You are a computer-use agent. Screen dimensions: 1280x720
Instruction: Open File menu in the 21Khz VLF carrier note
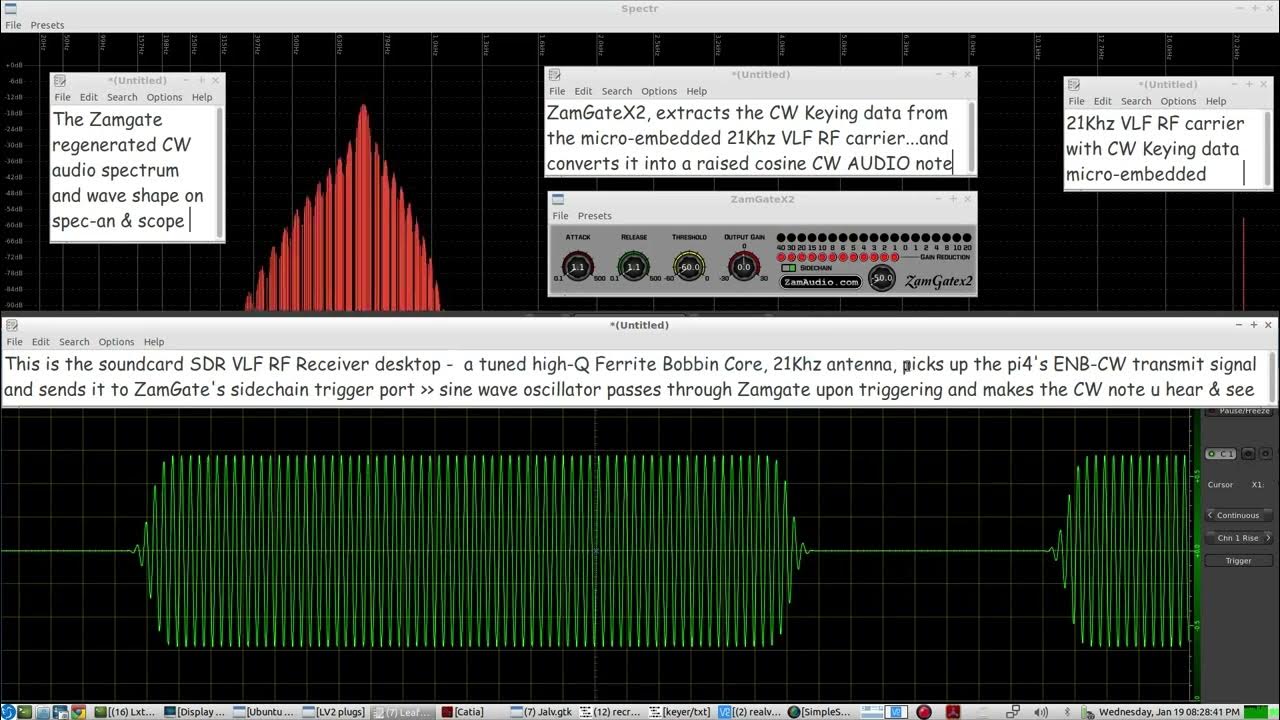click(1076, 101)
